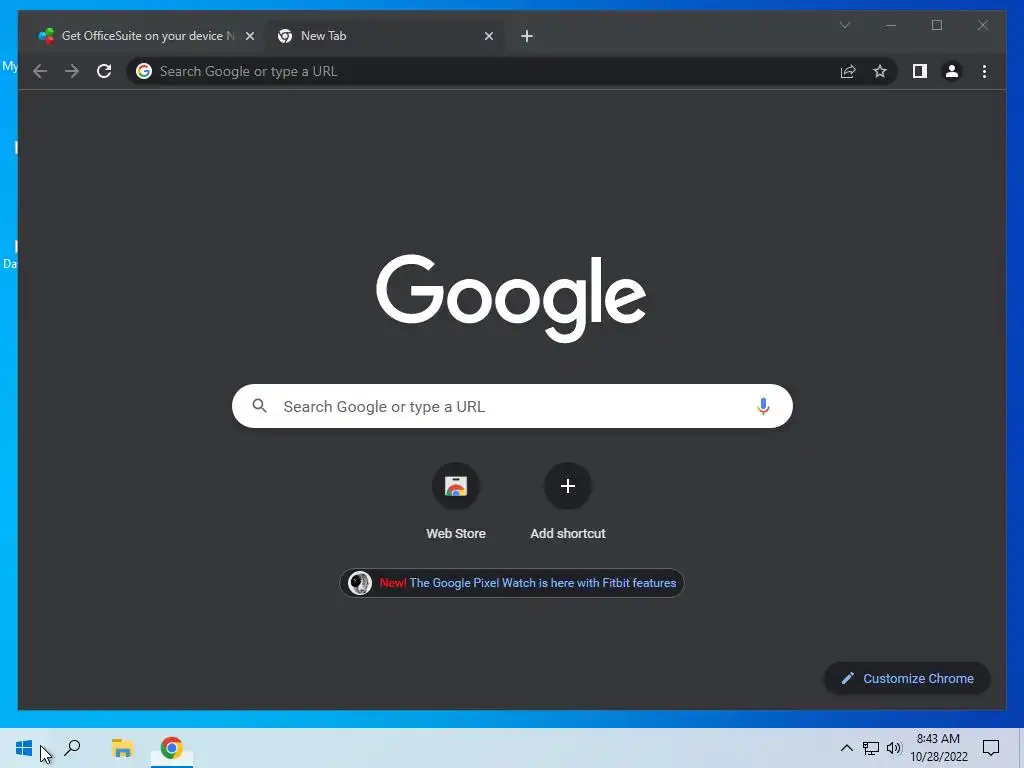Open the Chrome side panel
1024x768 pixels.
920,71
